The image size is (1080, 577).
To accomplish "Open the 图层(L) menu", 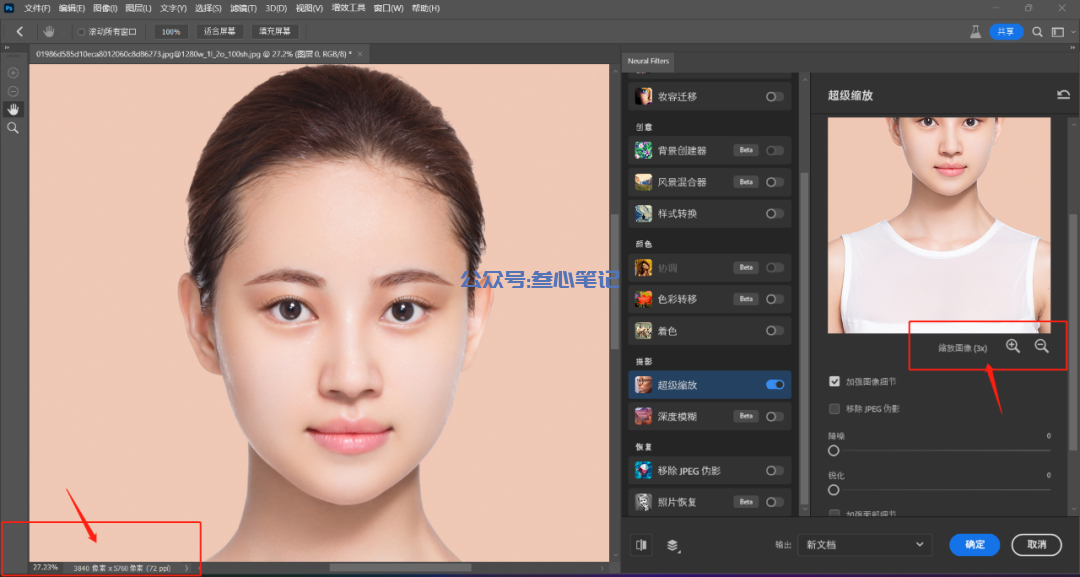I will (x=138, y=8).
